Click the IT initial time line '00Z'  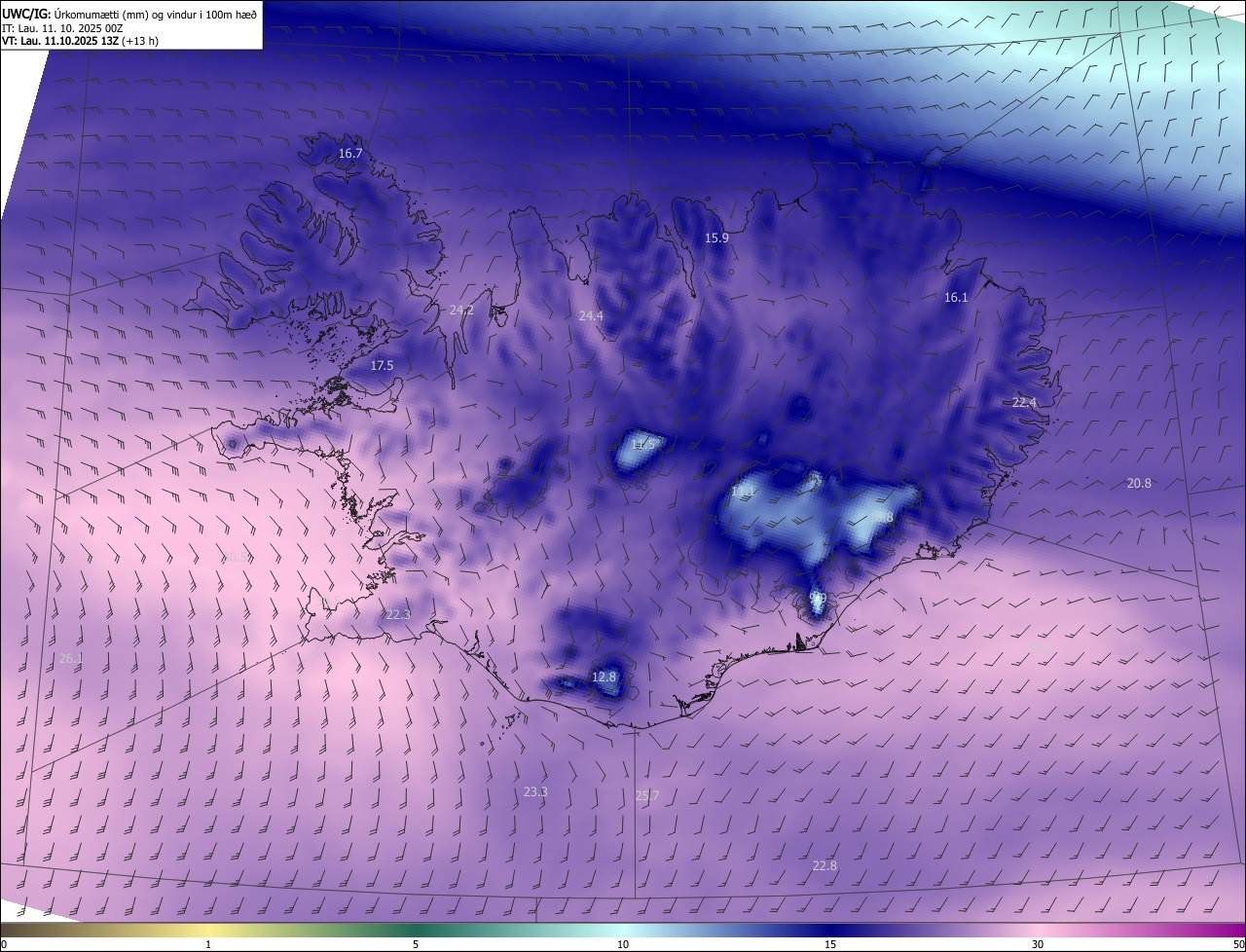click(x=112, y=27)
